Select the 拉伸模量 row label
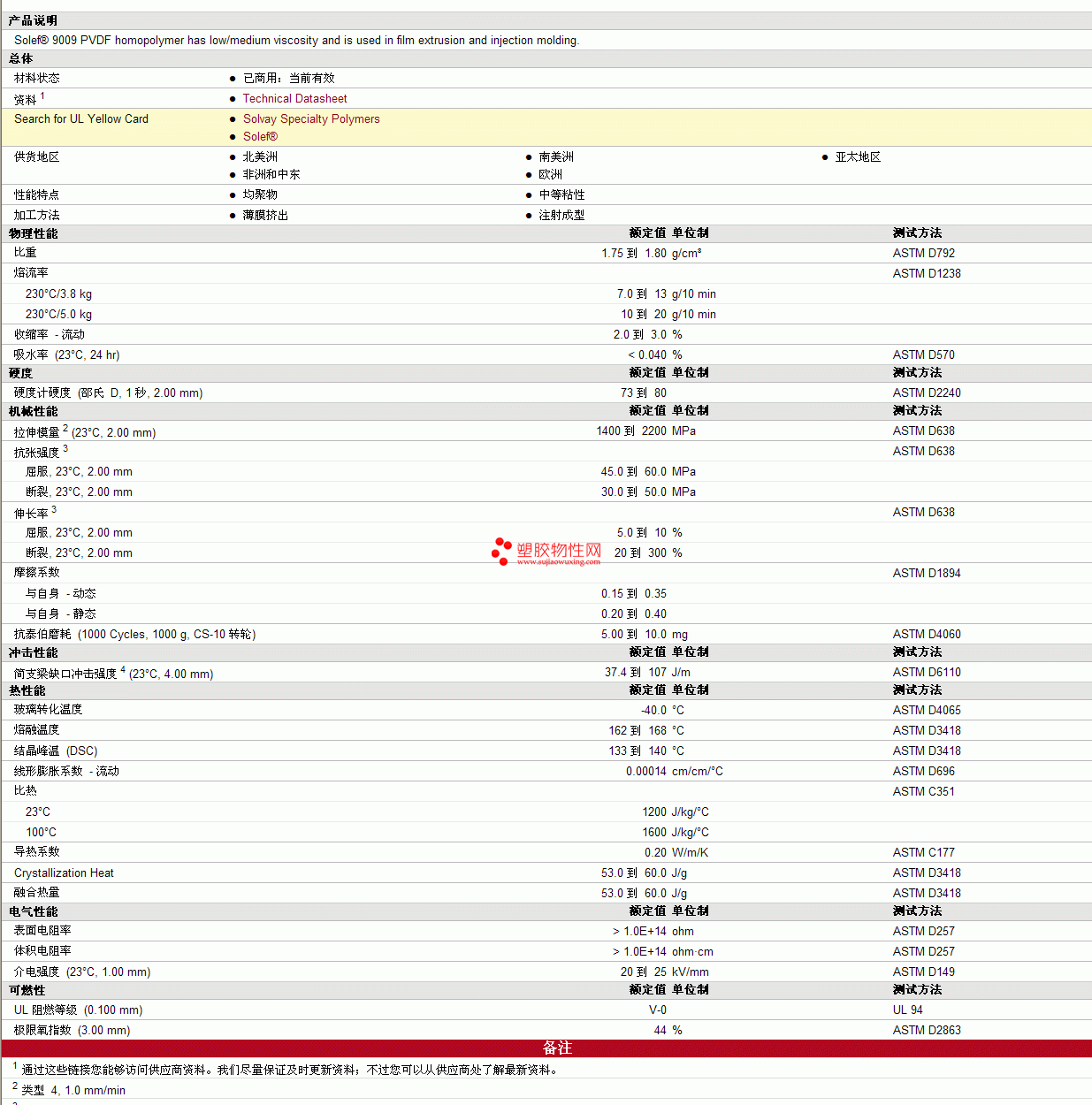The height and width of the screenshot is (1105, 1092). 85,431
